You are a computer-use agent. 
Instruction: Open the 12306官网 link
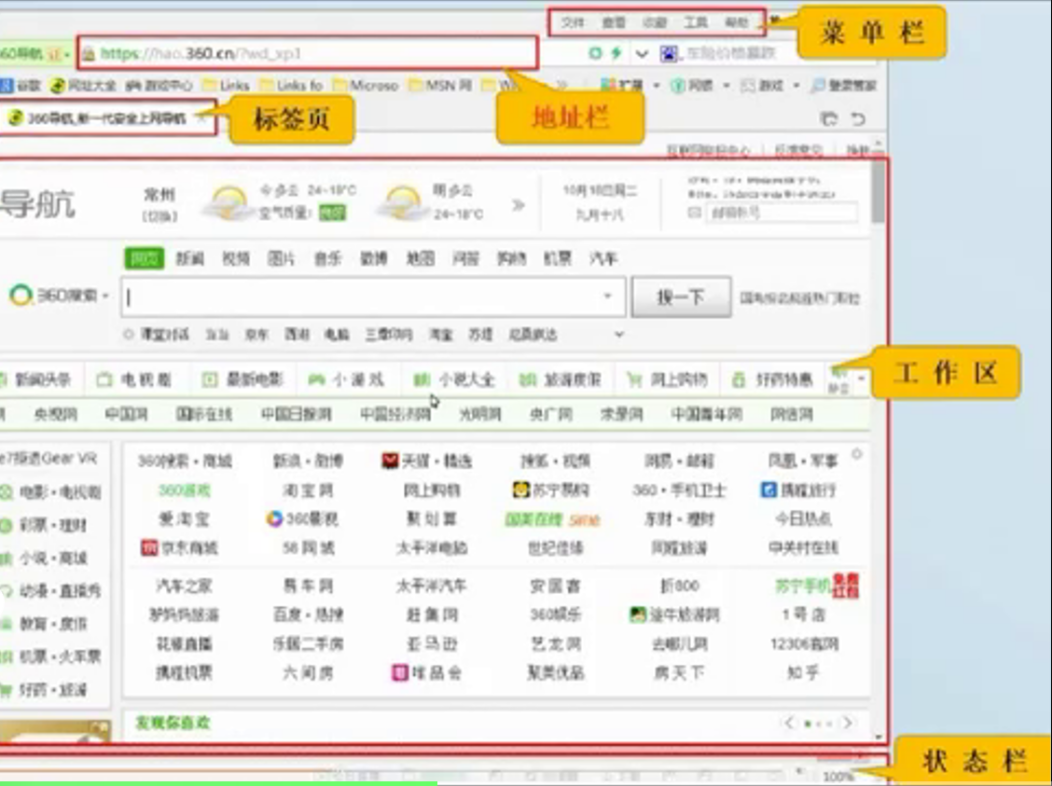[x=804, y=644]
